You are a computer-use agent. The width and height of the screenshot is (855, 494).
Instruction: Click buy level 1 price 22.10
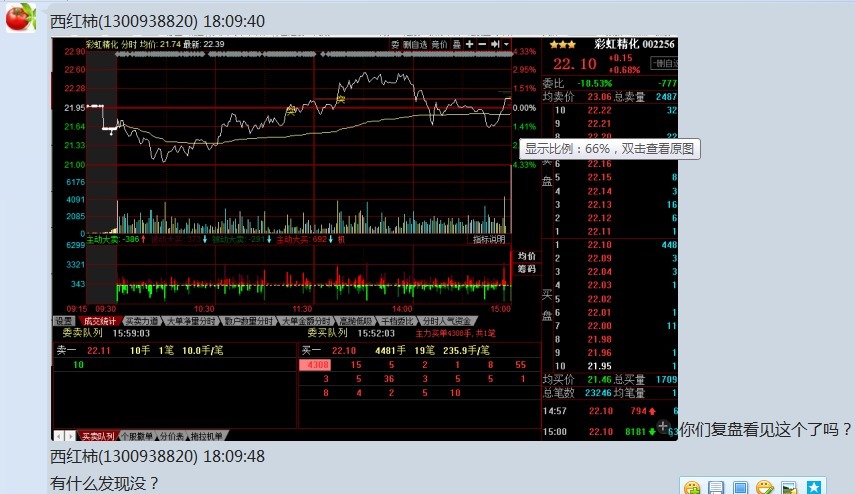(x=599, y=245)
